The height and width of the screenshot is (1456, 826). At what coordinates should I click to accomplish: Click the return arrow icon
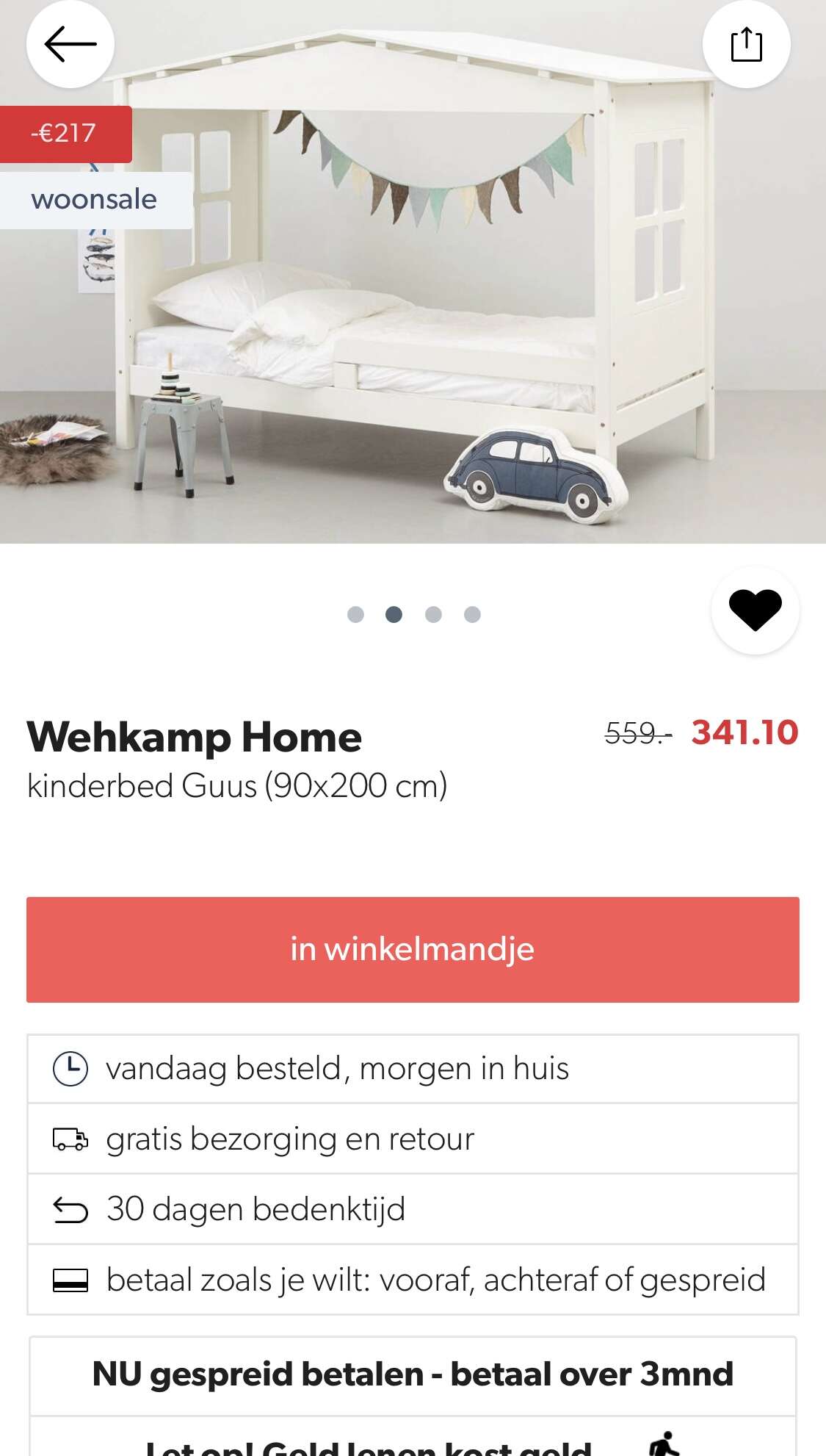click(x=70, y=1210)
